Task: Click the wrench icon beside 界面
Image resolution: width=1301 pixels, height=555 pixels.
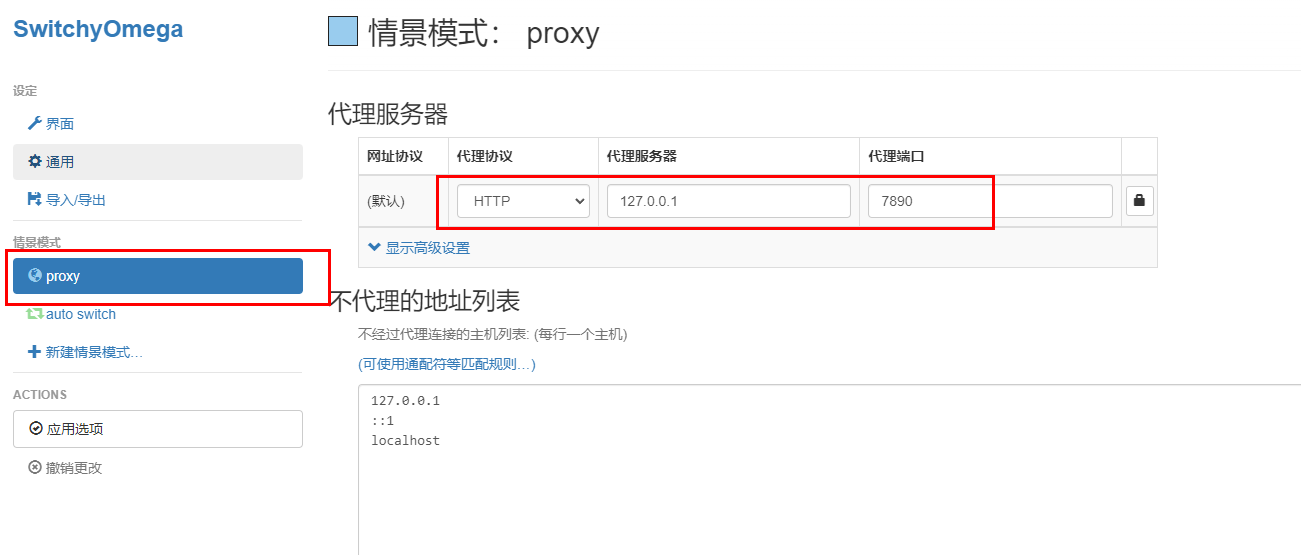Action: click(x=35, y=124)
